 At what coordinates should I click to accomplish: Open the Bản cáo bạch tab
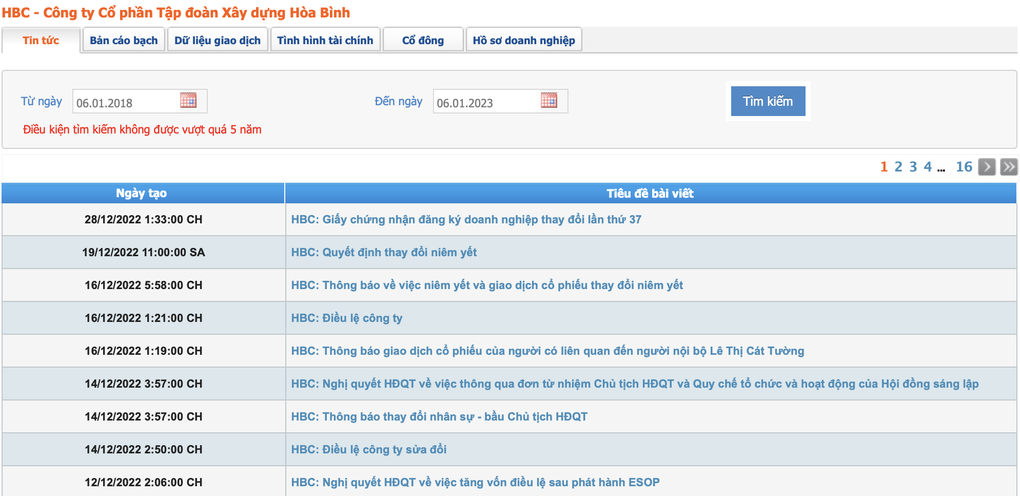(124, 40)
